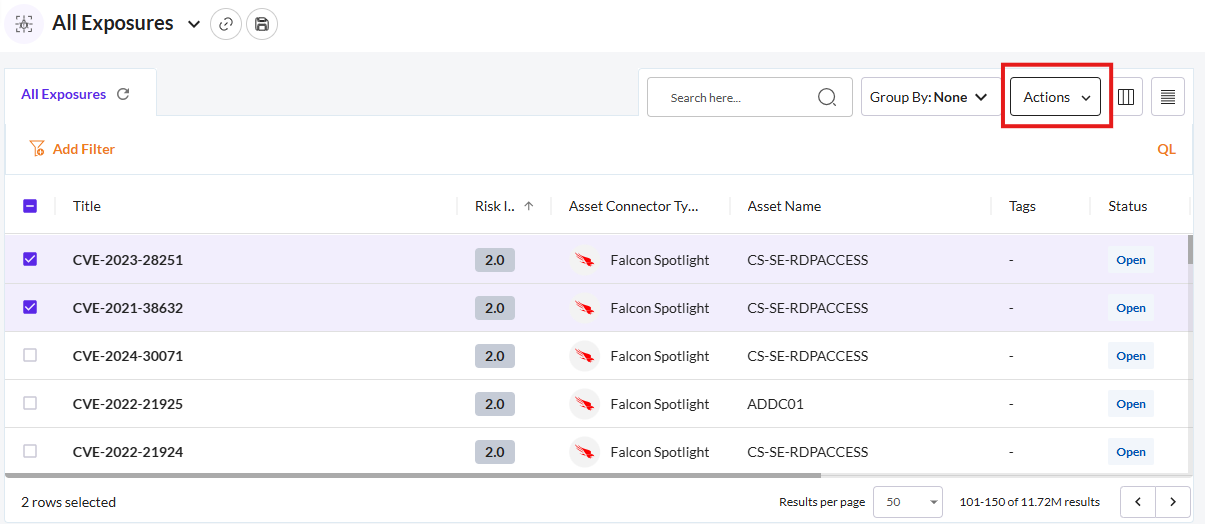Open CVE-2022-21924 exposure details
Screen dimensions: 1205x524
coord(128,452)
